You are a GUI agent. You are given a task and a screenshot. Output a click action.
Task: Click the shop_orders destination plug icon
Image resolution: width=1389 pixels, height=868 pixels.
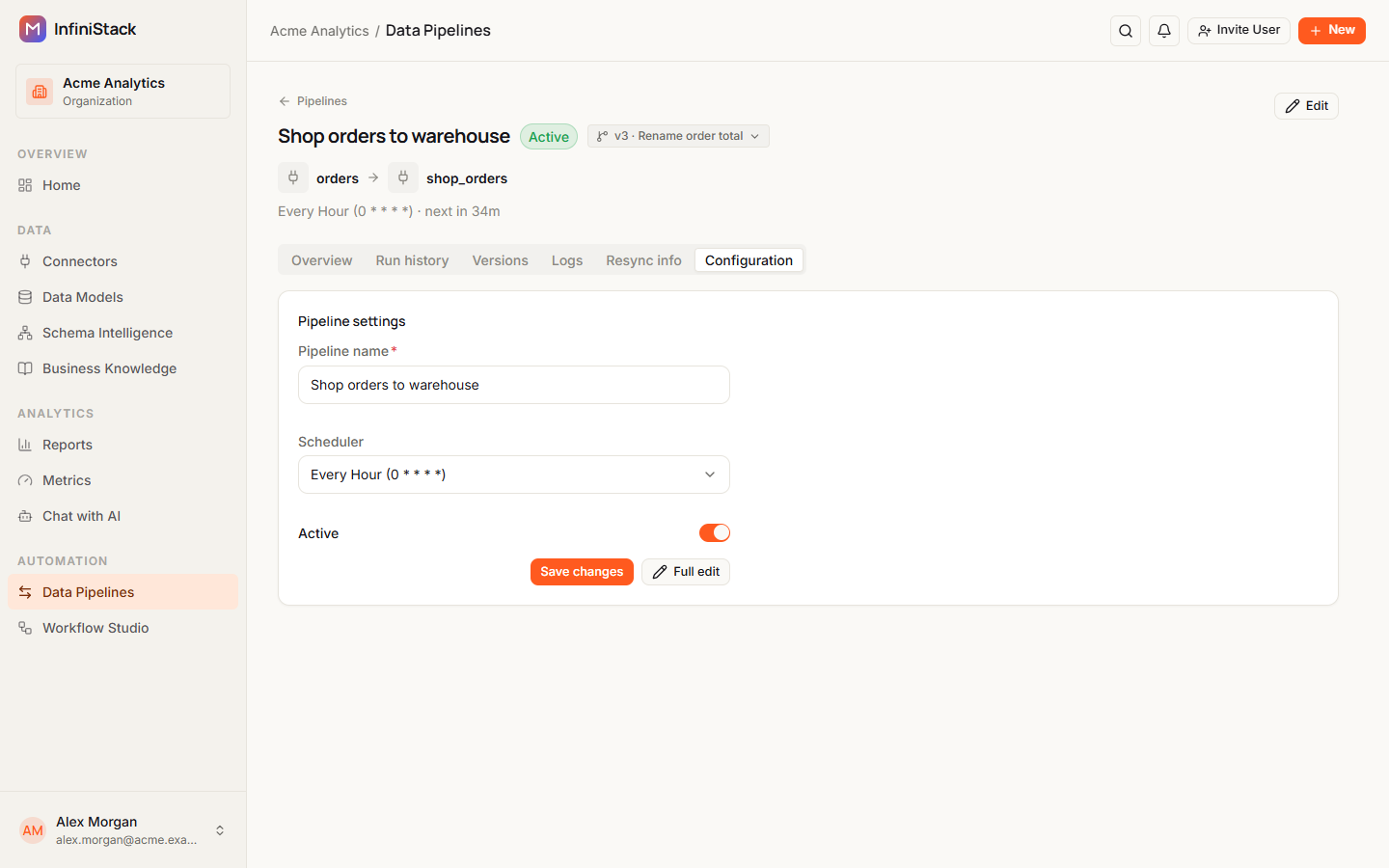pos(403,177)
